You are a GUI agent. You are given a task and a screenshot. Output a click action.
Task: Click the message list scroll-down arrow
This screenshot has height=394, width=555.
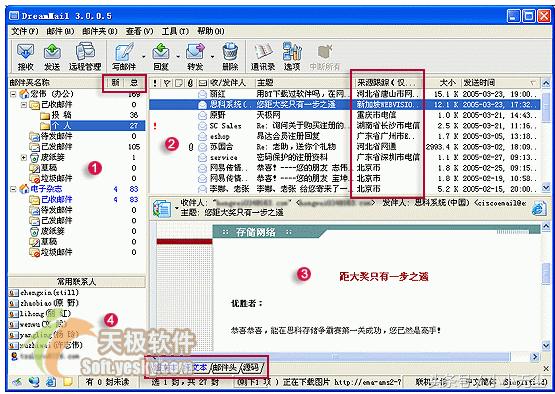[x=546, y=189]
